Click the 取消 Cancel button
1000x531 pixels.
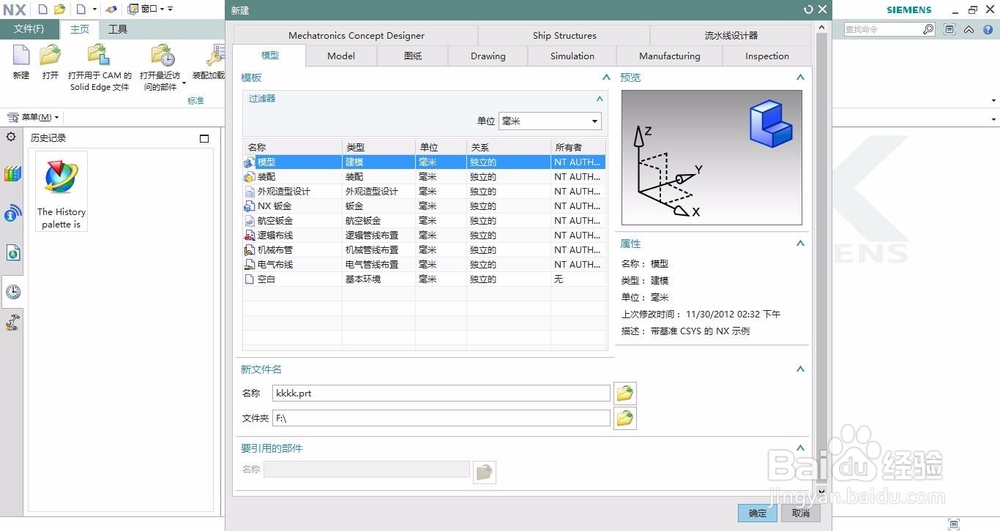800,513
